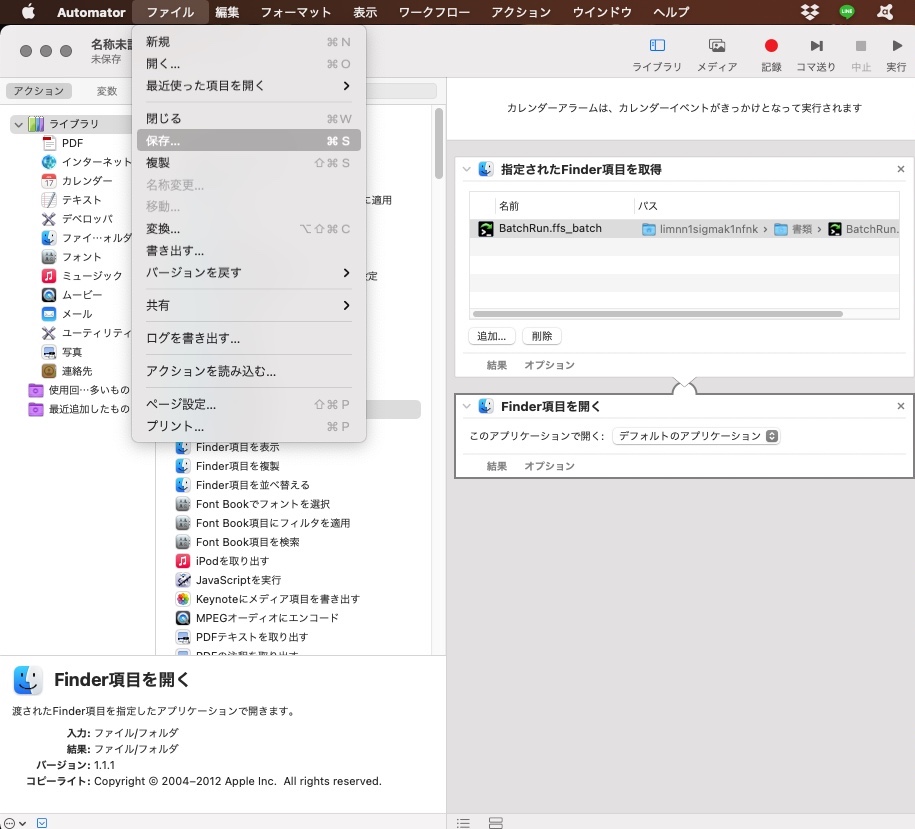Screen dimensions: 915x829
Task: Click the horizontal scrollbar under the file table
Action: coord(658,314)
